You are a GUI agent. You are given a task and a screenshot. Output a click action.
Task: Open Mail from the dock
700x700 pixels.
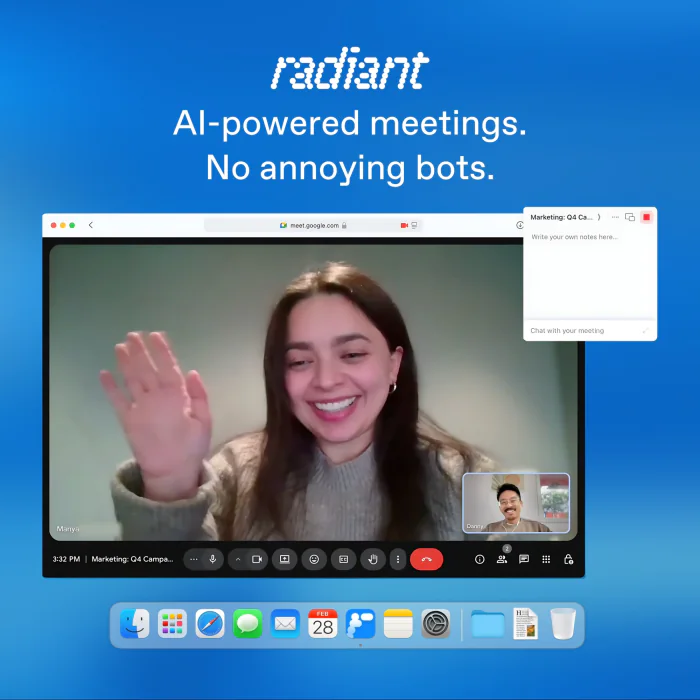tap(285, 624)
